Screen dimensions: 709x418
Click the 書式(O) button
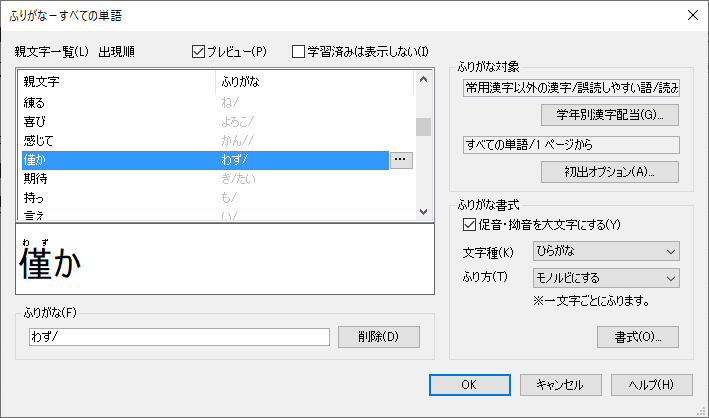pos(637,336)
